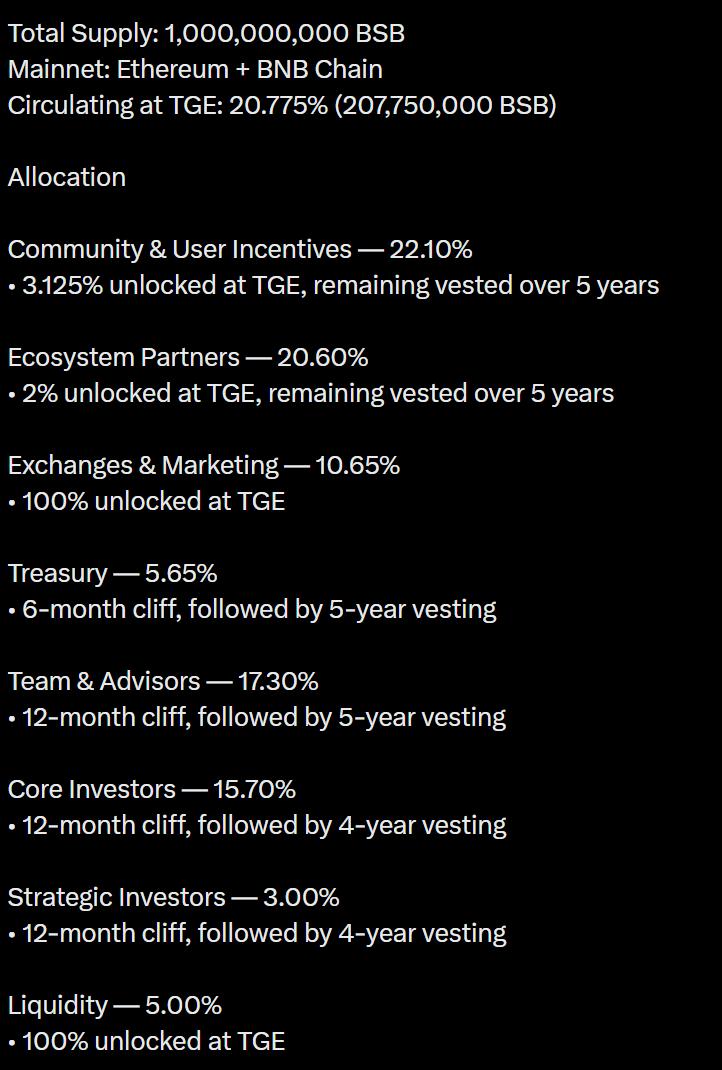The width and height of the screenshot is (722, 1070).
Task: Click the Total Supply 1,000,000,000 BSB line
Action: [x=206, y=33]
